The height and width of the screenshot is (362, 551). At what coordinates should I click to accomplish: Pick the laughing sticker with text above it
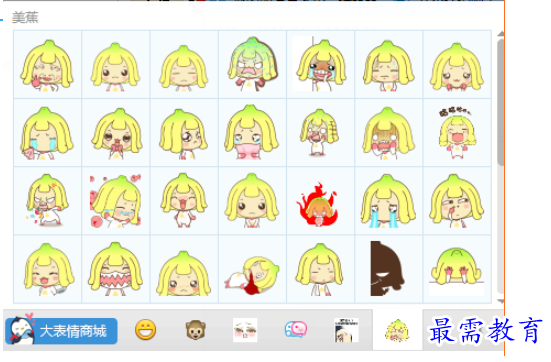[x=457, y=132]
